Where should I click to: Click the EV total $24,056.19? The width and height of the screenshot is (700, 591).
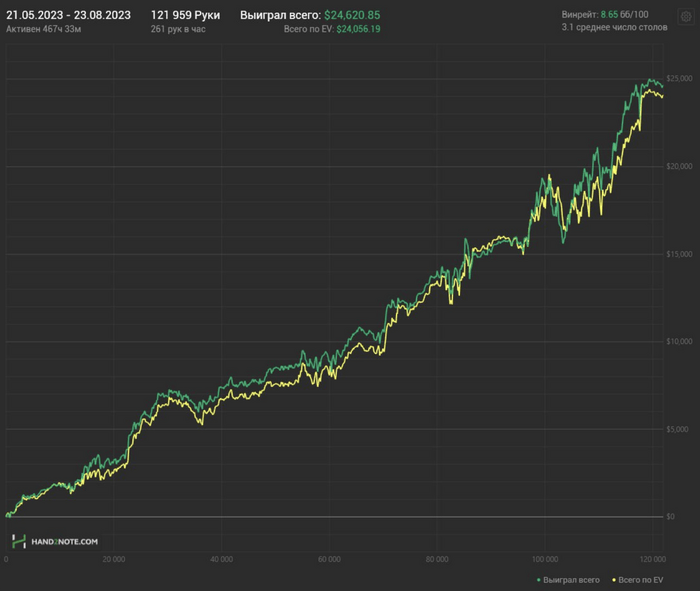pos(358,30)
